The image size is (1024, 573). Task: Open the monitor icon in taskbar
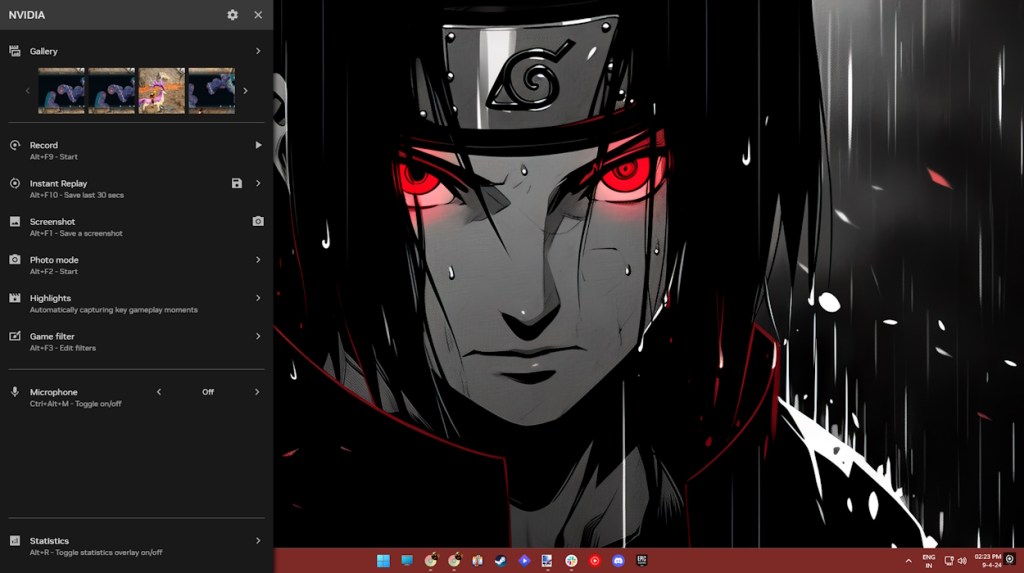pyautogui.click(x=407, y=561)
